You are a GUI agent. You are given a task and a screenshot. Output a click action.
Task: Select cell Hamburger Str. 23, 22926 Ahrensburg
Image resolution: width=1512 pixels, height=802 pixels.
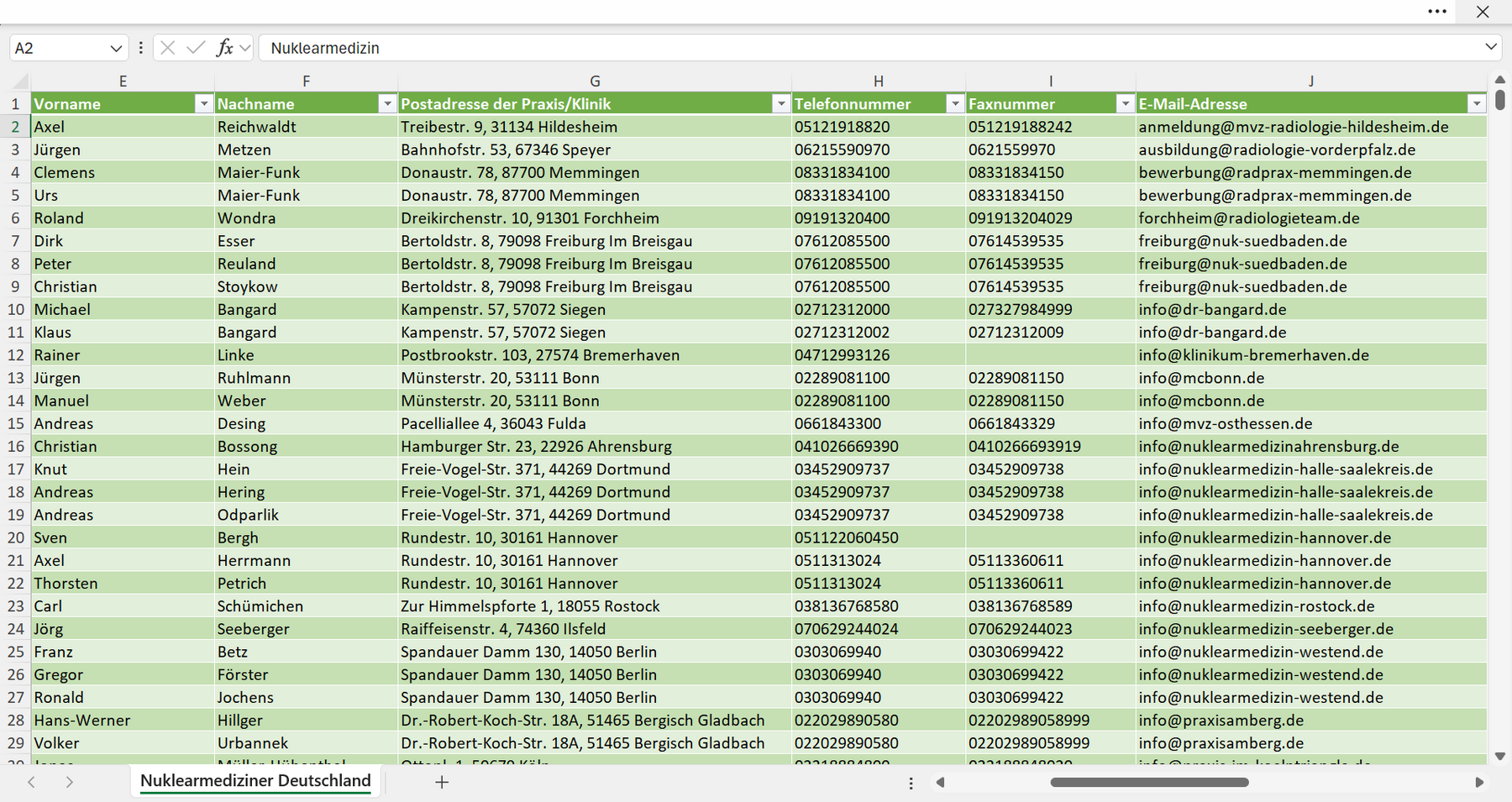[x=595, y=446]
